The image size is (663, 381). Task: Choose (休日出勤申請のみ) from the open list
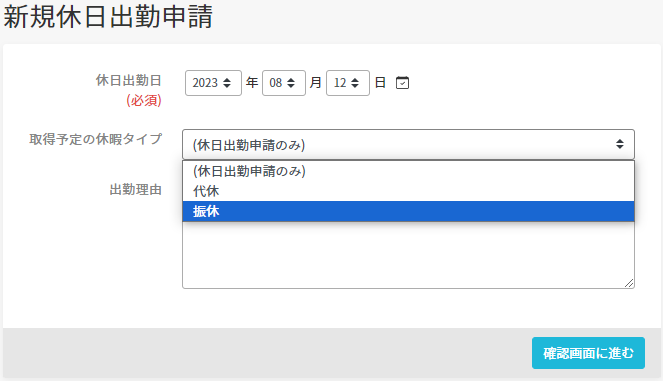408,171
